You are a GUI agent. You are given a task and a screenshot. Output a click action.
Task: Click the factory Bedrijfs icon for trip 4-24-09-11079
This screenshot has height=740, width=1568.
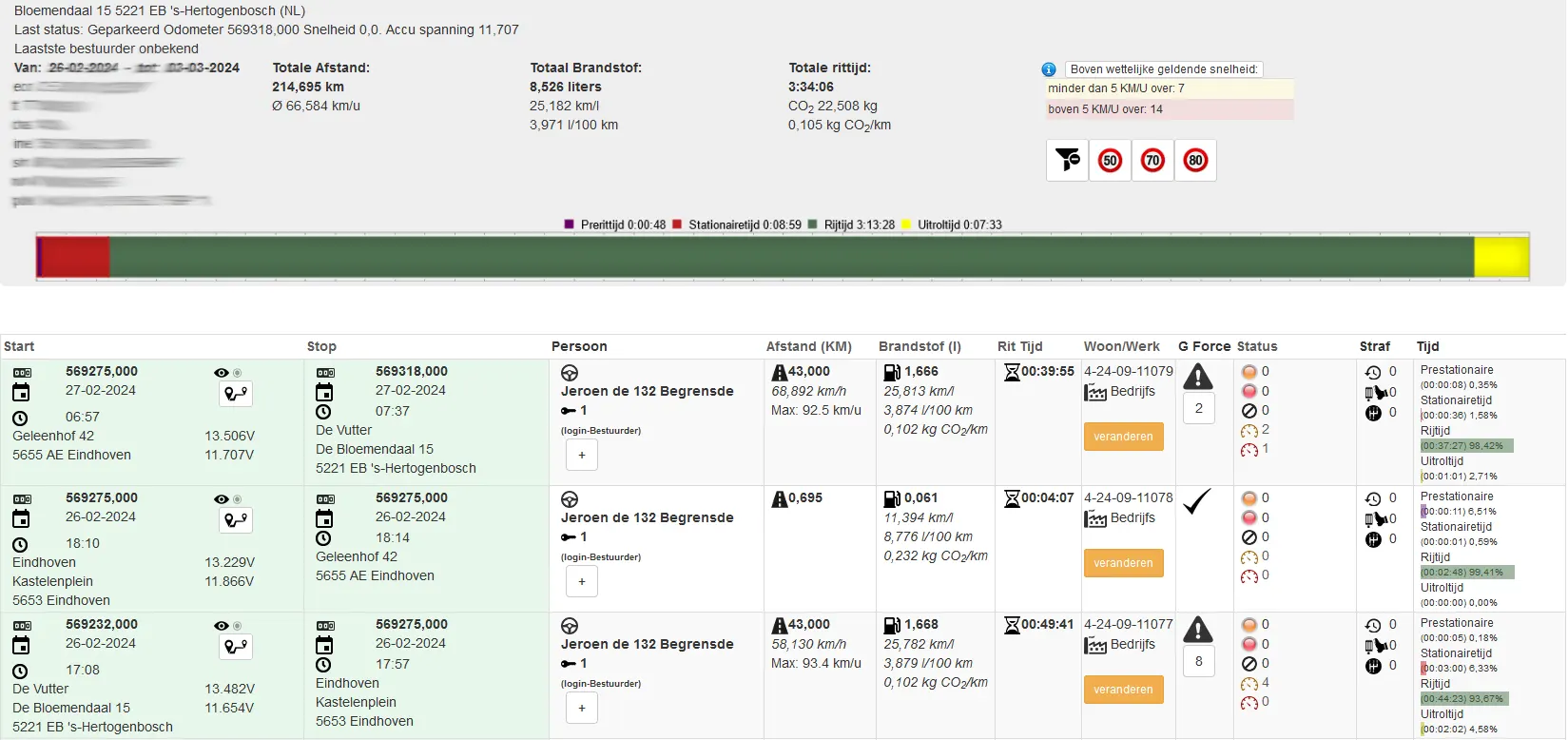[1095, 392]
